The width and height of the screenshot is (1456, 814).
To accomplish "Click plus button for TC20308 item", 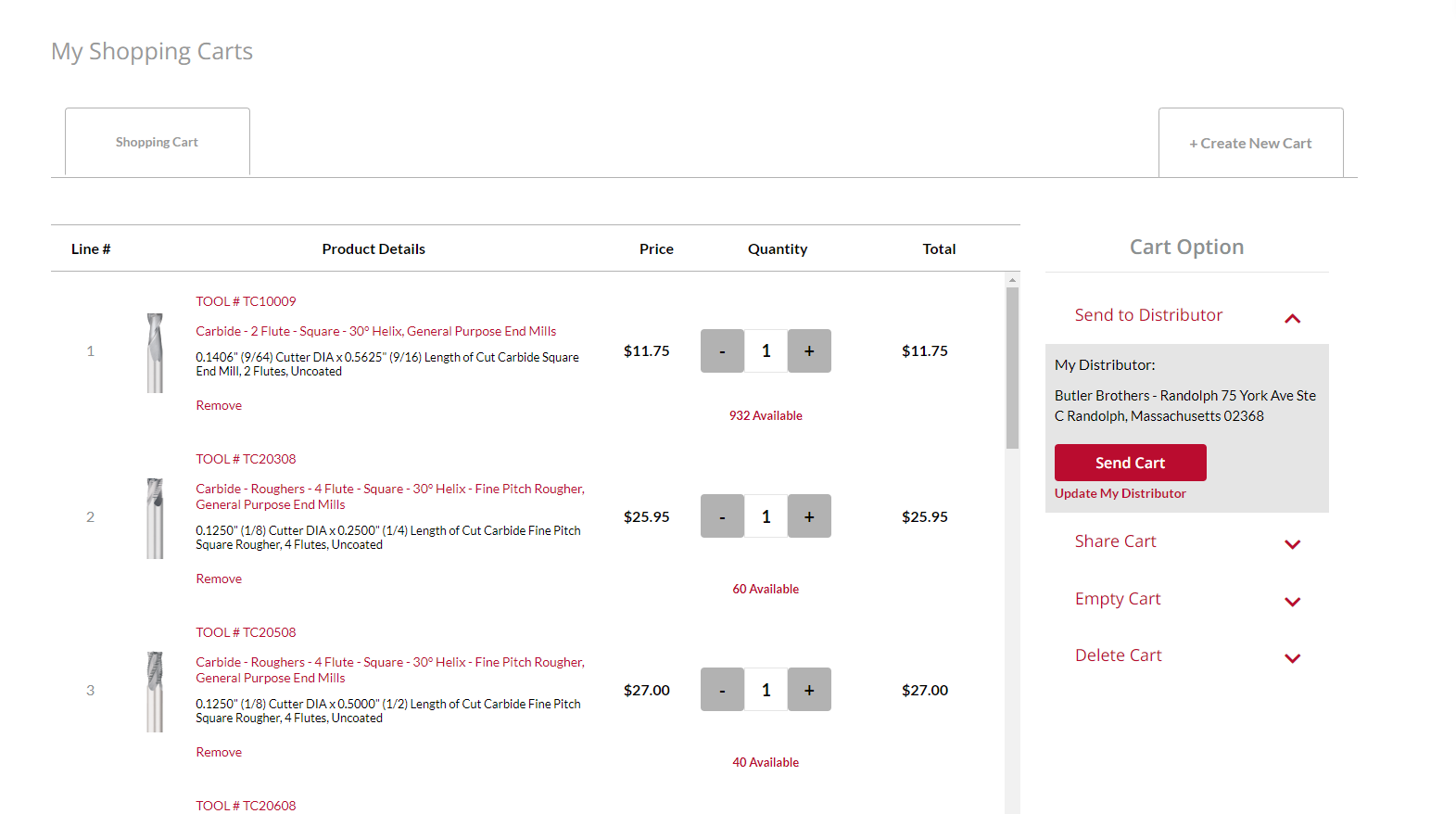I will coord(809,516).
